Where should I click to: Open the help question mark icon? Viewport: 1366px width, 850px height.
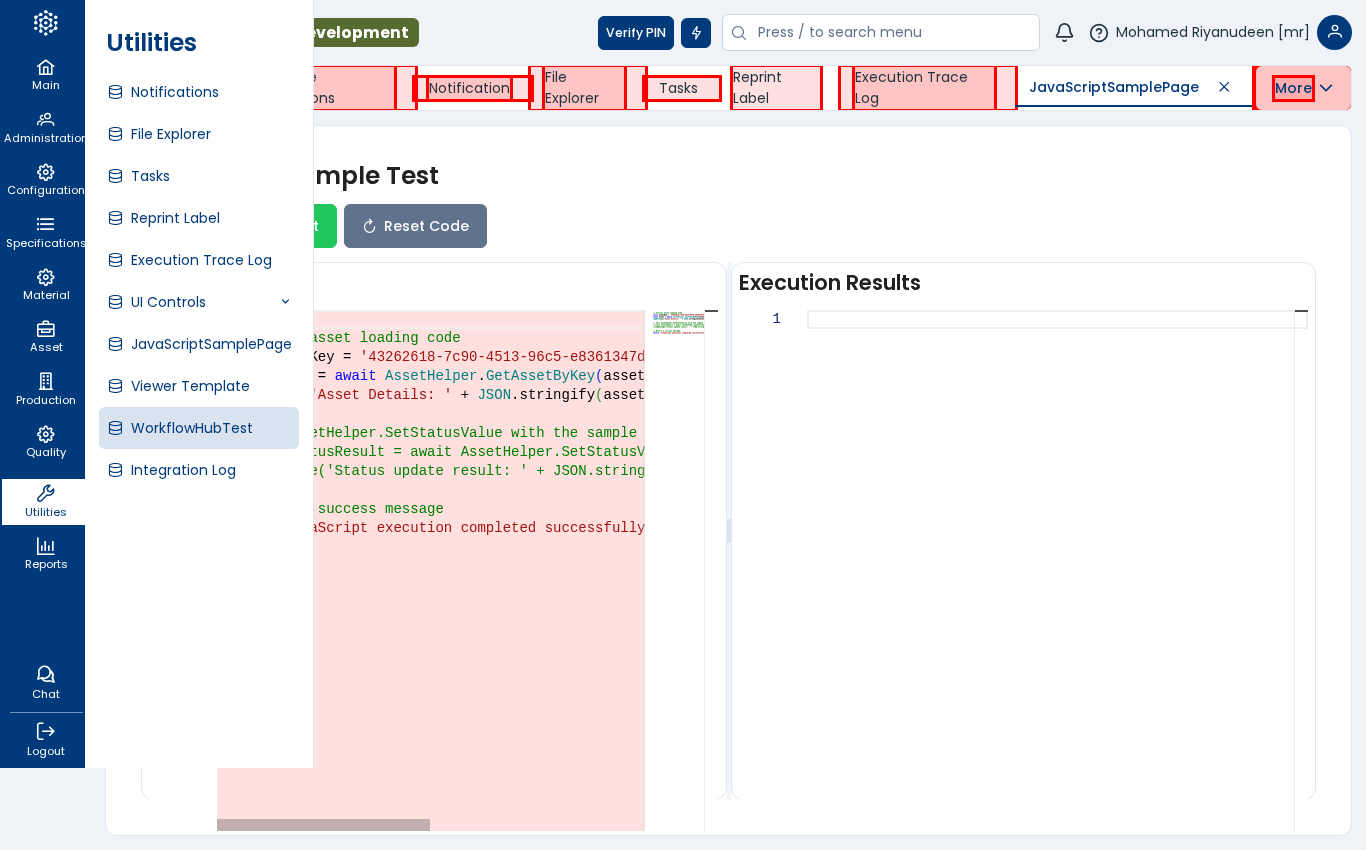tap(1098, 32)
